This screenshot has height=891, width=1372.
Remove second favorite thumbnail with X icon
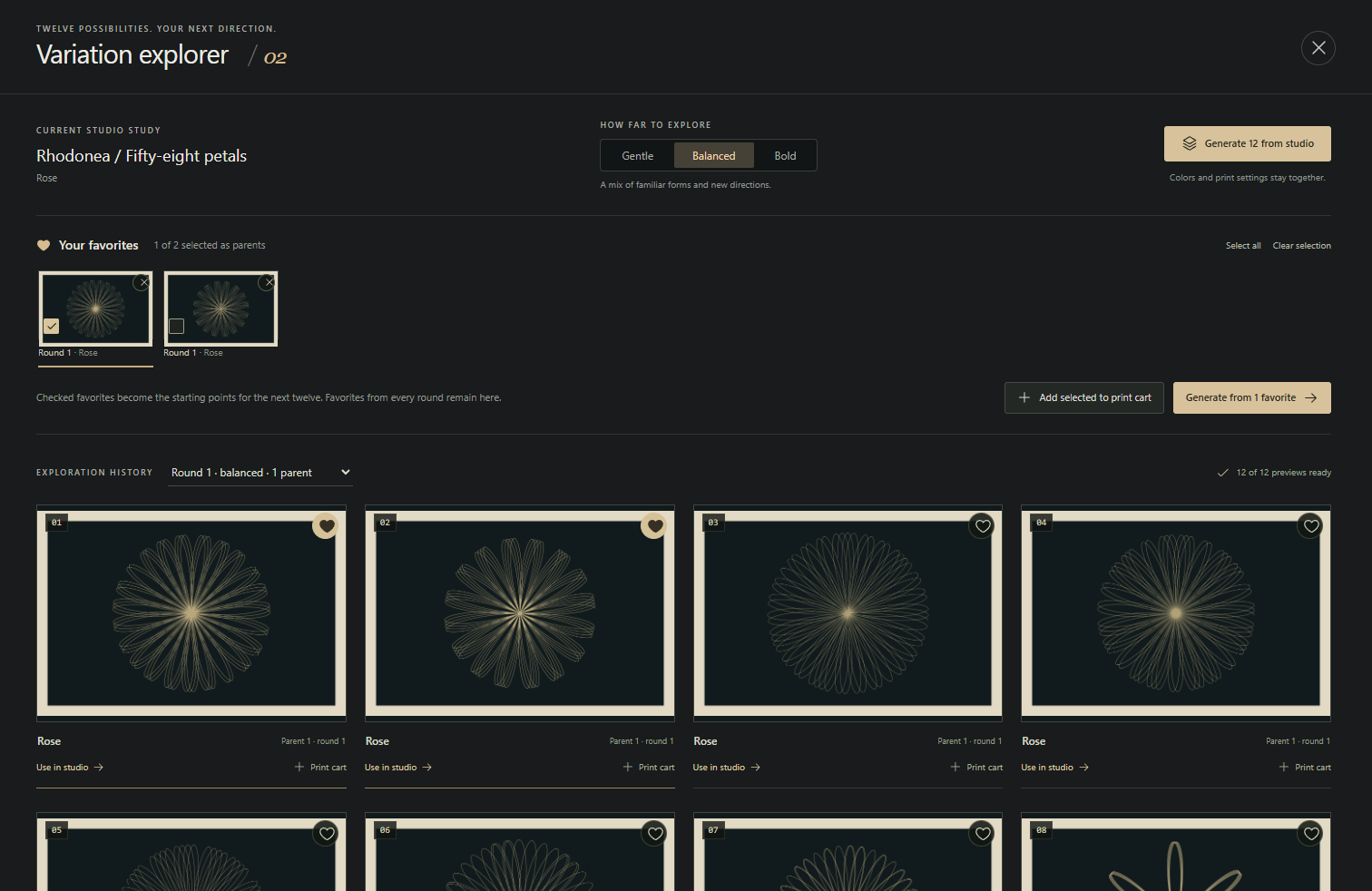268,282
